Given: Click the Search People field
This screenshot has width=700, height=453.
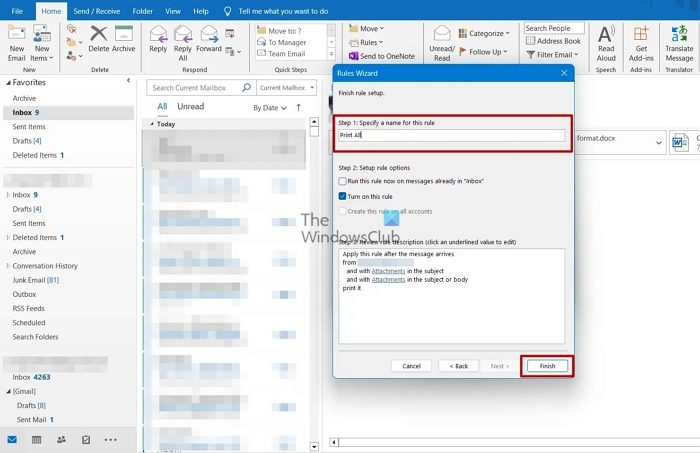Looking at the screenshot, I should pyautogui.click(x=554, y=28).
